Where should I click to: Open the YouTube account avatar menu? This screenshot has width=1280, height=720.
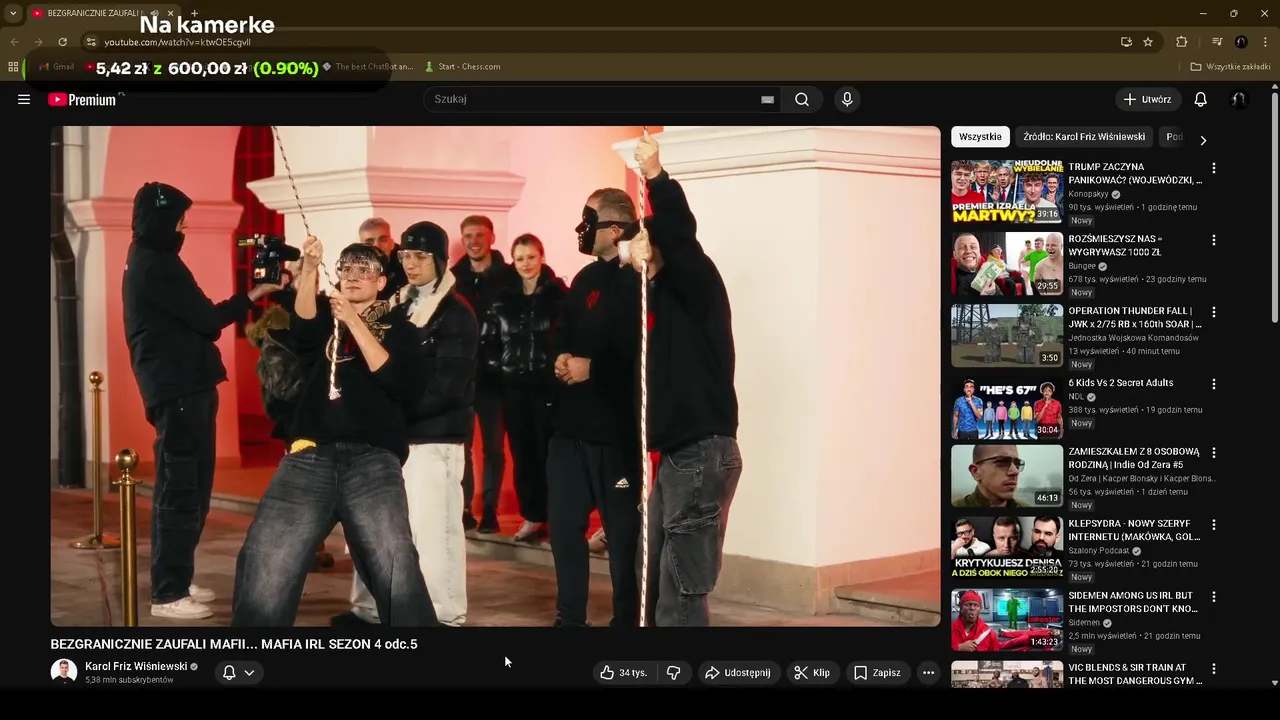(1238, 99)
